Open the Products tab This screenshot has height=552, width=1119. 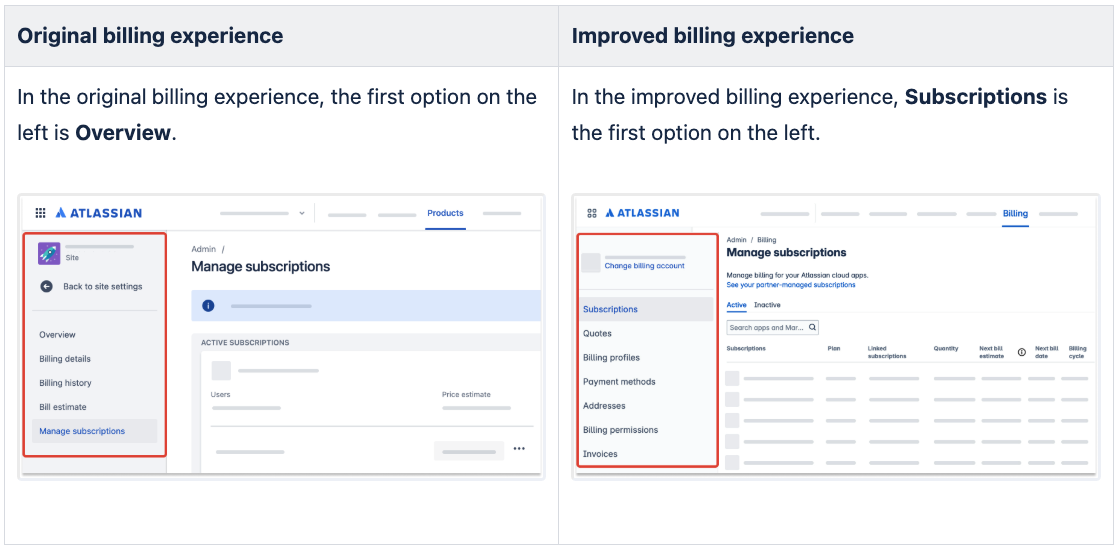coord(445,213)
